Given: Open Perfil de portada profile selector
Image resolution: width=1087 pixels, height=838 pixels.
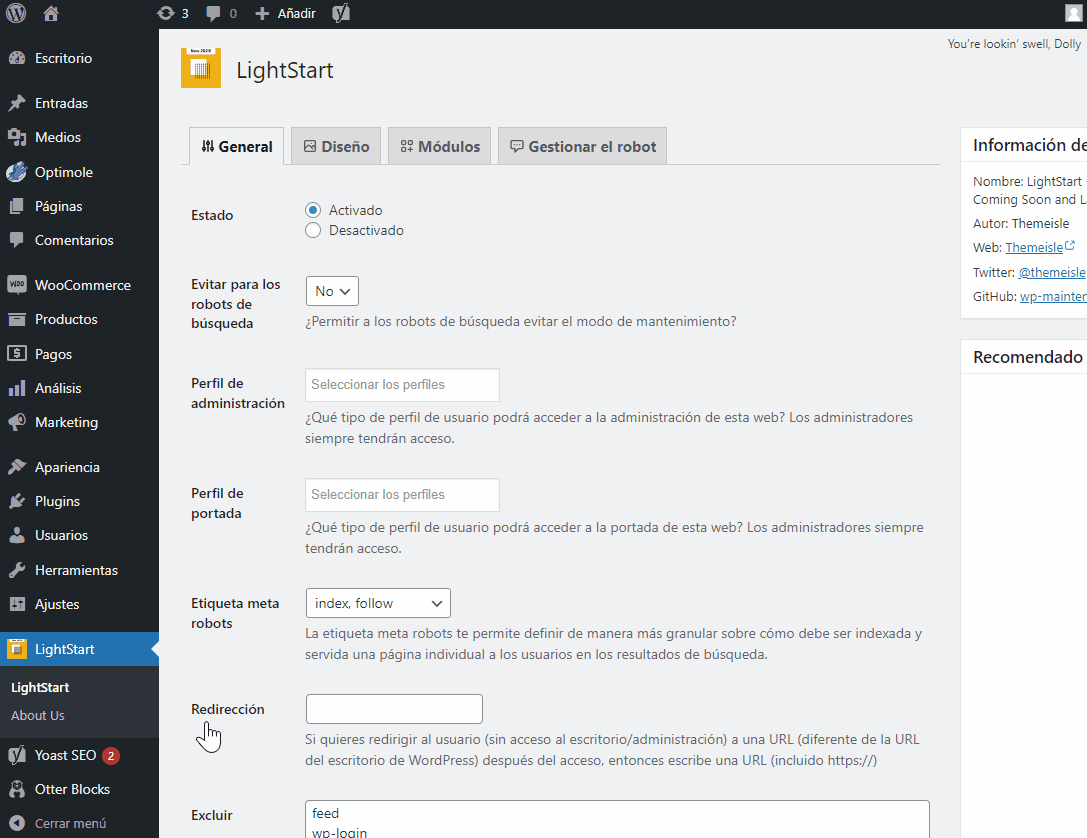Looking at the screenshot, I should point(402,495).
